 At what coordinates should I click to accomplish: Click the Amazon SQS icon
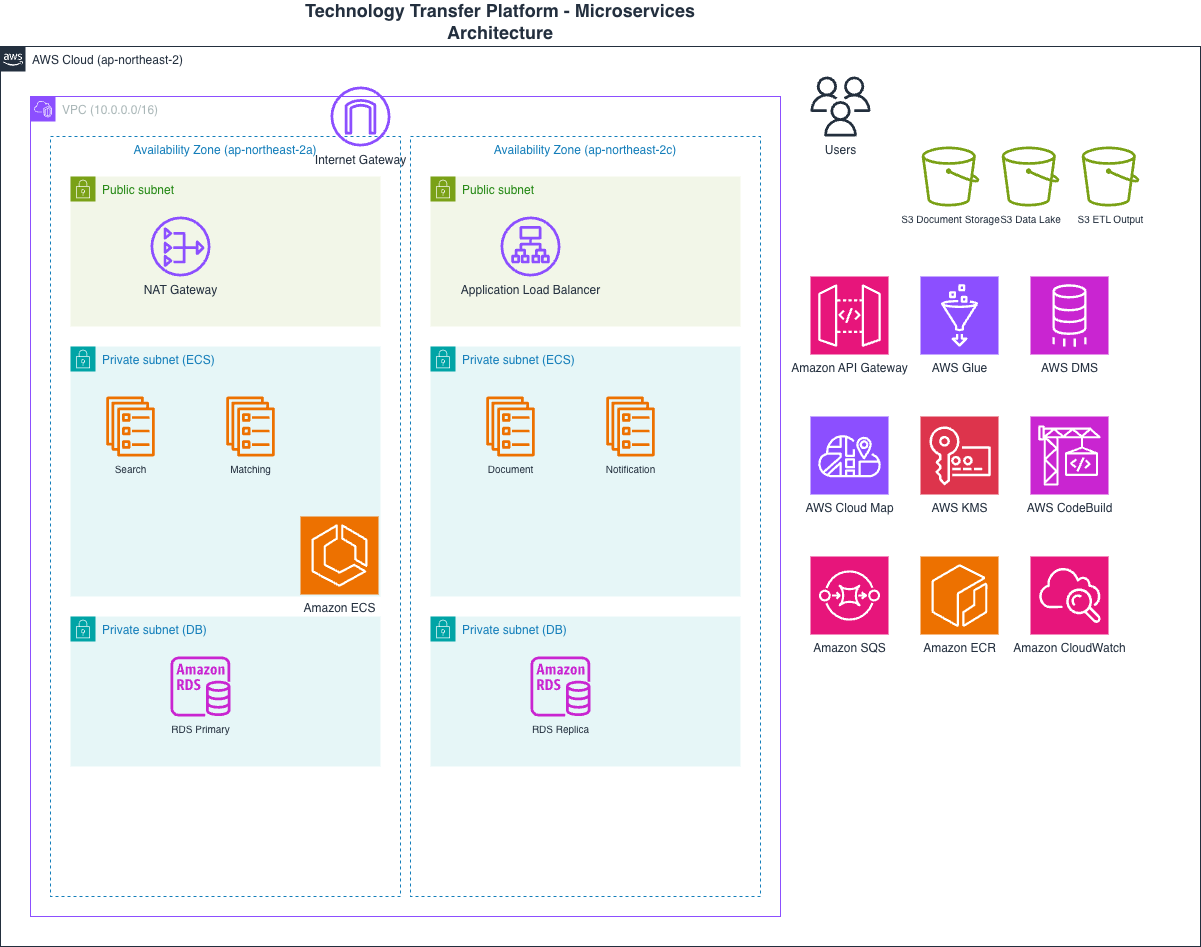[x=849, y=596]
